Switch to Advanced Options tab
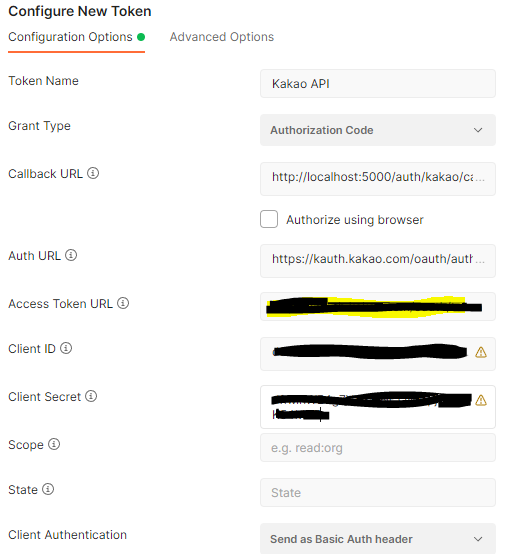Image resolution: width=509 pixels, height=554 pixels. point(221,37)
